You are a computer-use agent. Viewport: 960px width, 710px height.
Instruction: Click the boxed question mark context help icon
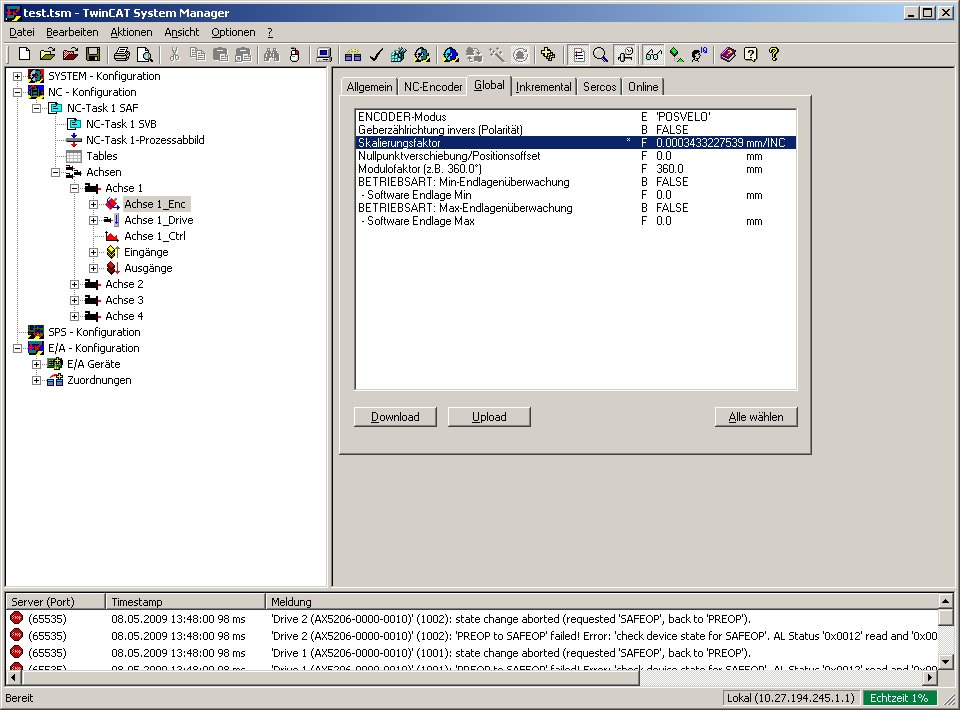(x=751, y=54)
